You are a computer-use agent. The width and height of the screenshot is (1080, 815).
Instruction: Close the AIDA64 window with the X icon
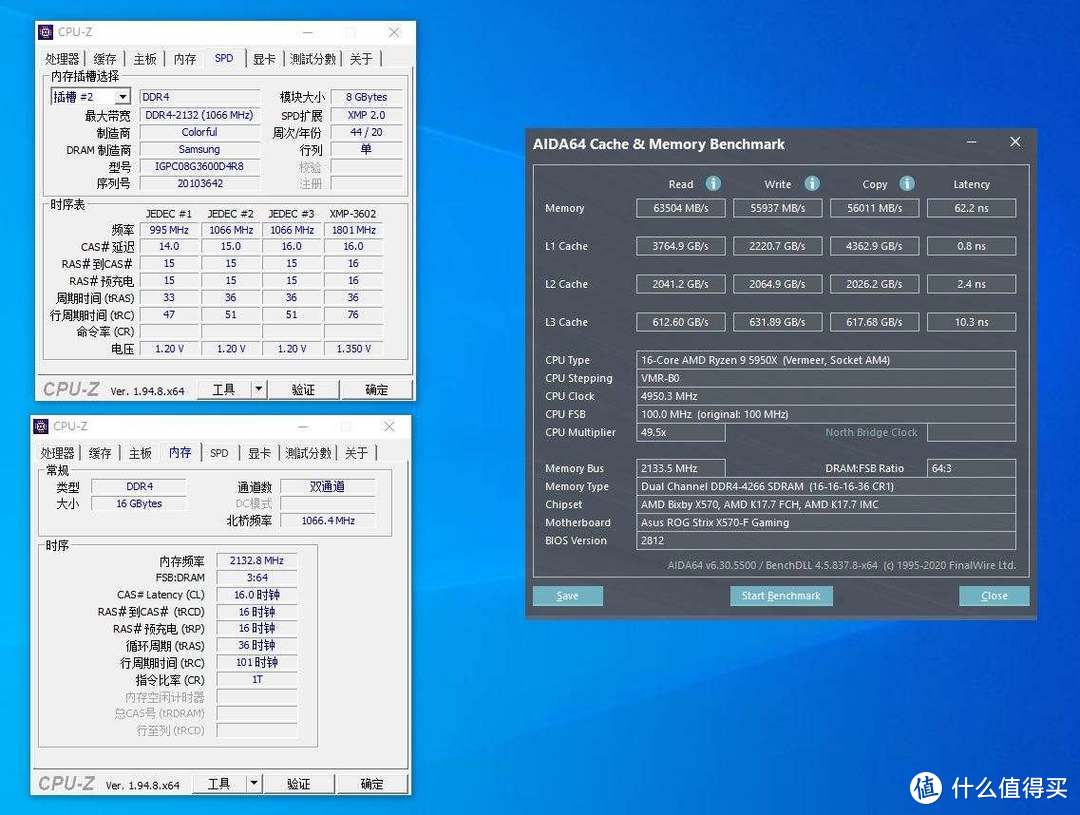tap(1015, 143)
